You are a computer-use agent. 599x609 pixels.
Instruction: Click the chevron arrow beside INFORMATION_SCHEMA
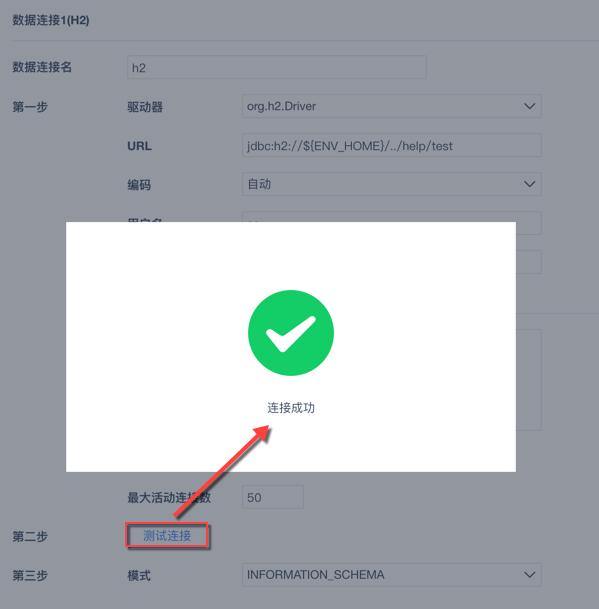[529, 574]
